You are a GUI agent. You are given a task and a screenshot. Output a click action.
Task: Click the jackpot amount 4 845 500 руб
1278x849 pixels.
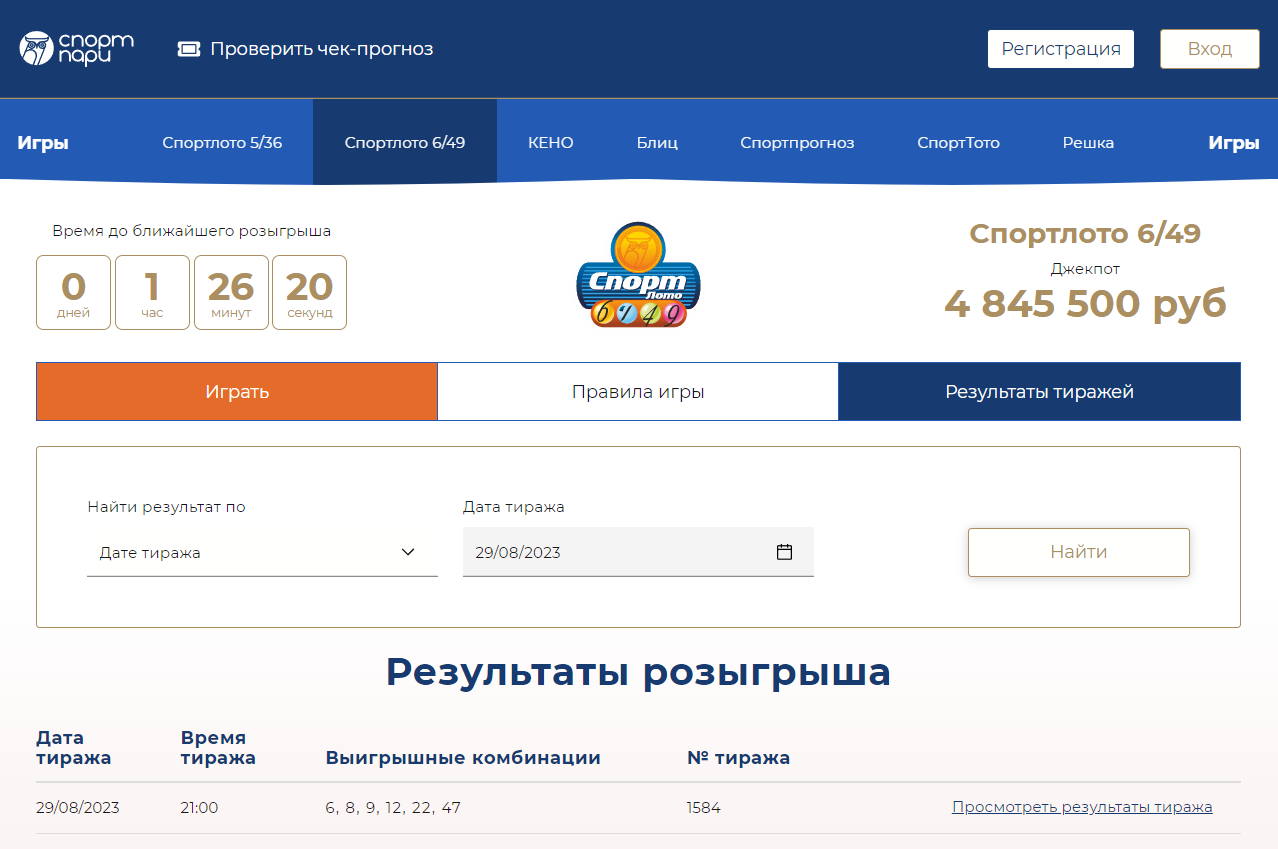click(x=1085, y=304)
